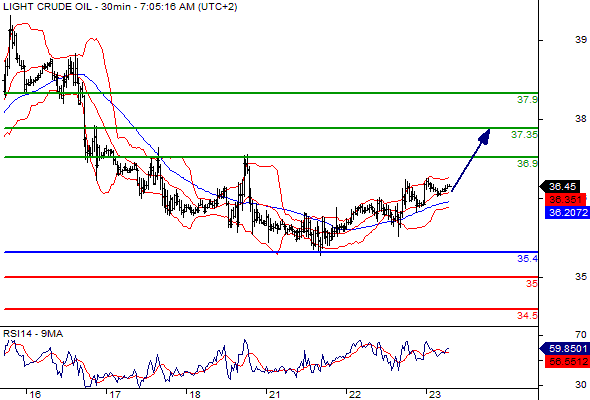Select the blue 36.2072 moving average tag
Image resolution: width=590 pixels, height=400 pixels.
point(567,213)
